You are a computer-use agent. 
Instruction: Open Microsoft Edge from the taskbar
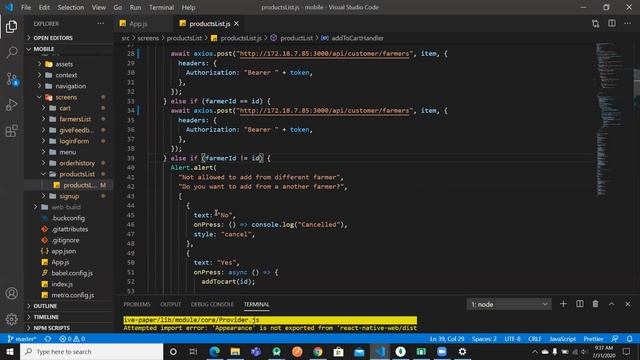click(x=214, y=351)
